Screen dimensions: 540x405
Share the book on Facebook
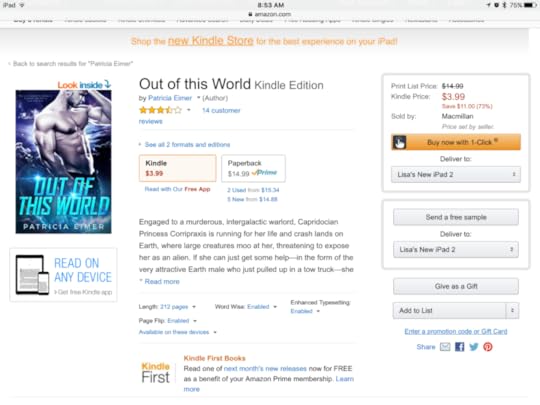459,347
